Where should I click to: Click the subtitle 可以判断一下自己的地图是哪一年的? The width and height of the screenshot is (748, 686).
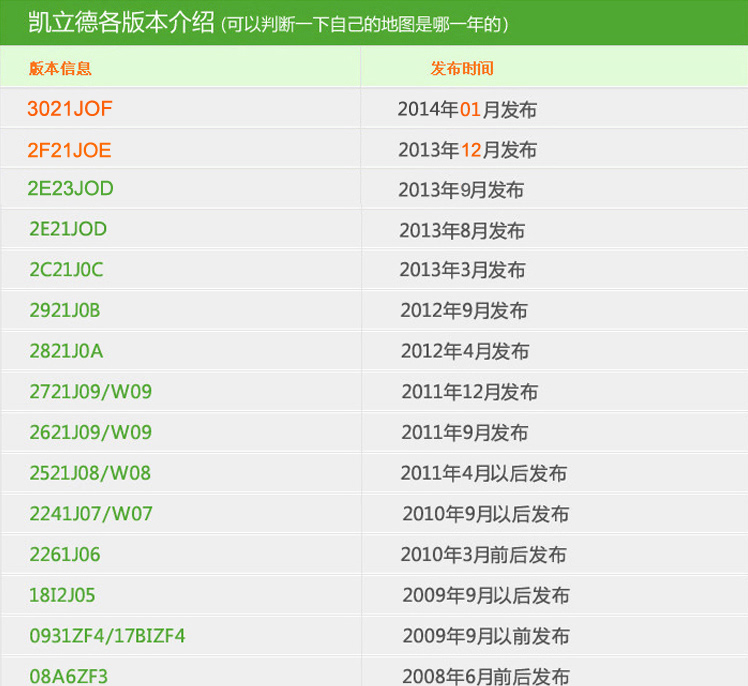(x=364, y=24)
